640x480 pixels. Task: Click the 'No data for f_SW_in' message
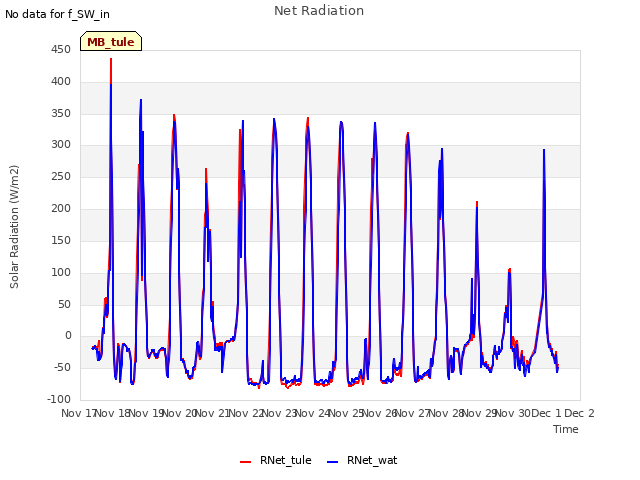57,14
